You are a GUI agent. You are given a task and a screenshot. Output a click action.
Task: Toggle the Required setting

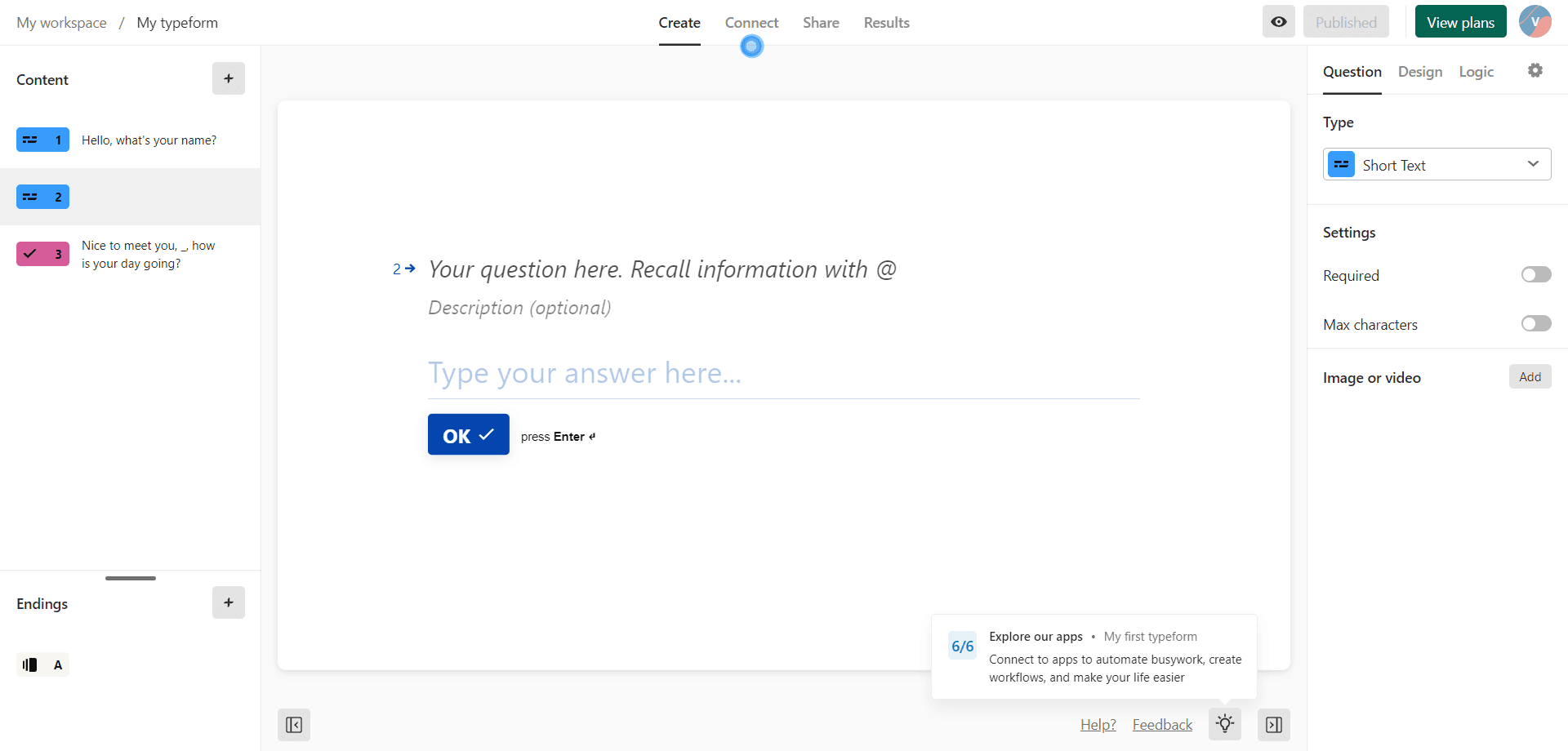pos(1536,275)
